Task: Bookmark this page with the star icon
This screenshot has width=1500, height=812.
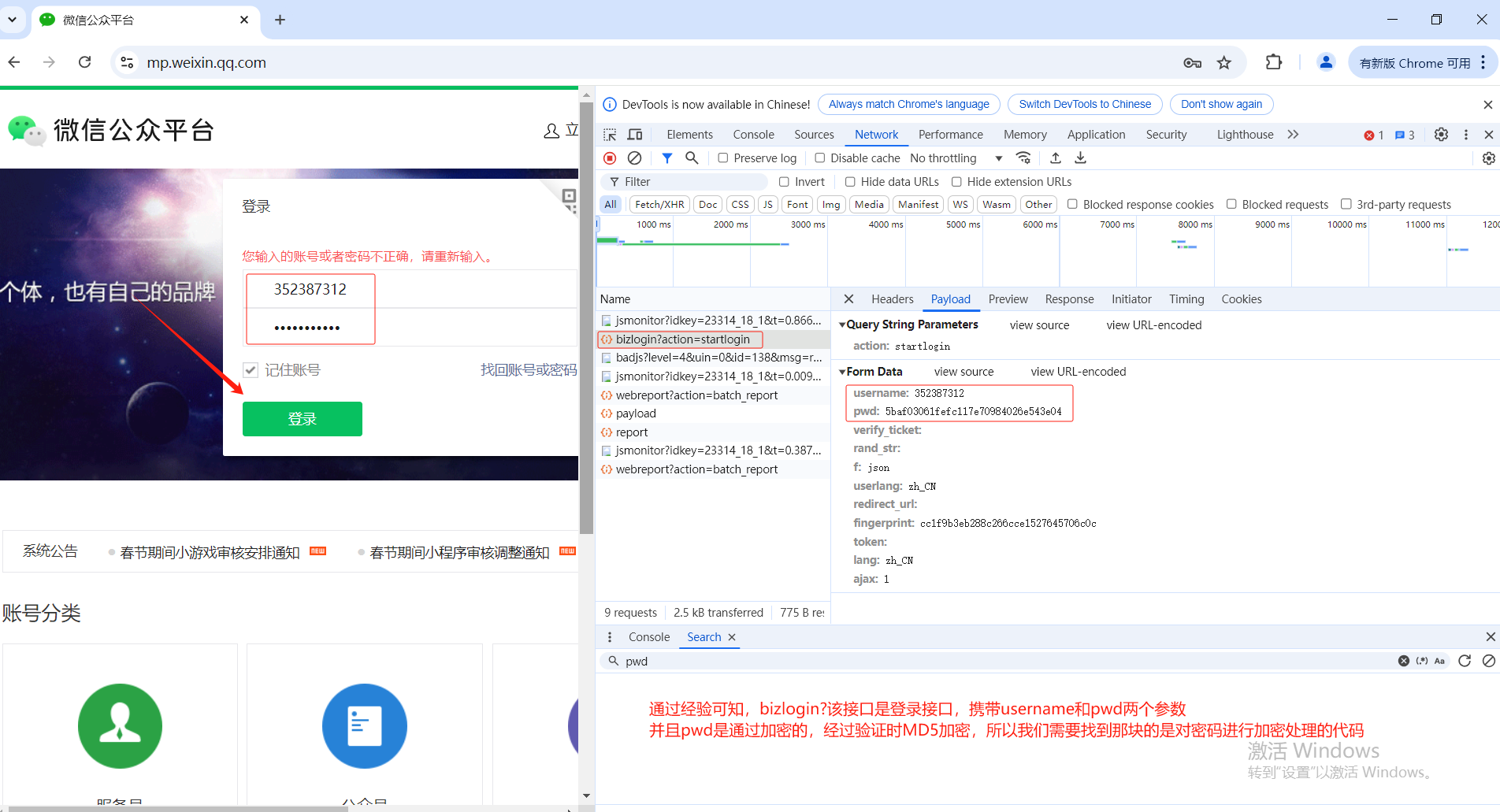Action: 1223,63
